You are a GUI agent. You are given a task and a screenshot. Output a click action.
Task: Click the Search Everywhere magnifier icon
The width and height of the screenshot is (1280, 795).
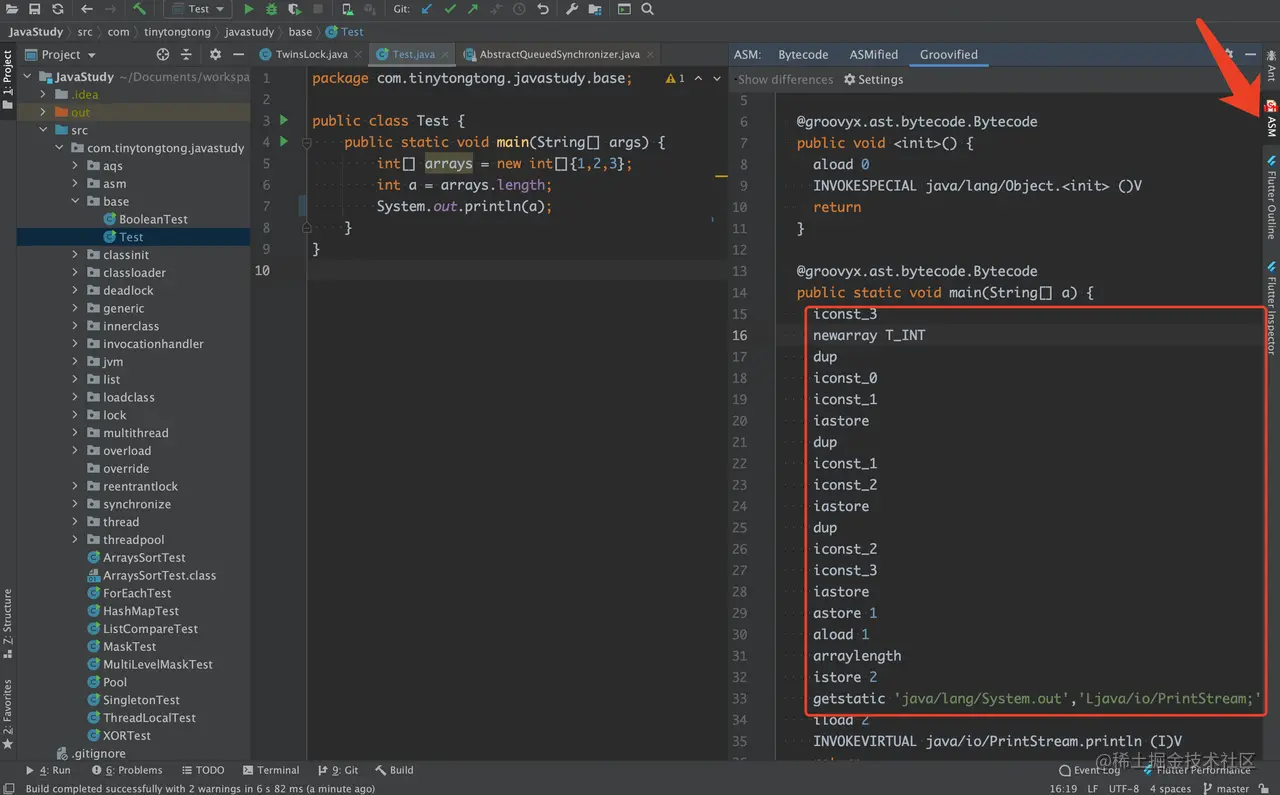point(647,9)
